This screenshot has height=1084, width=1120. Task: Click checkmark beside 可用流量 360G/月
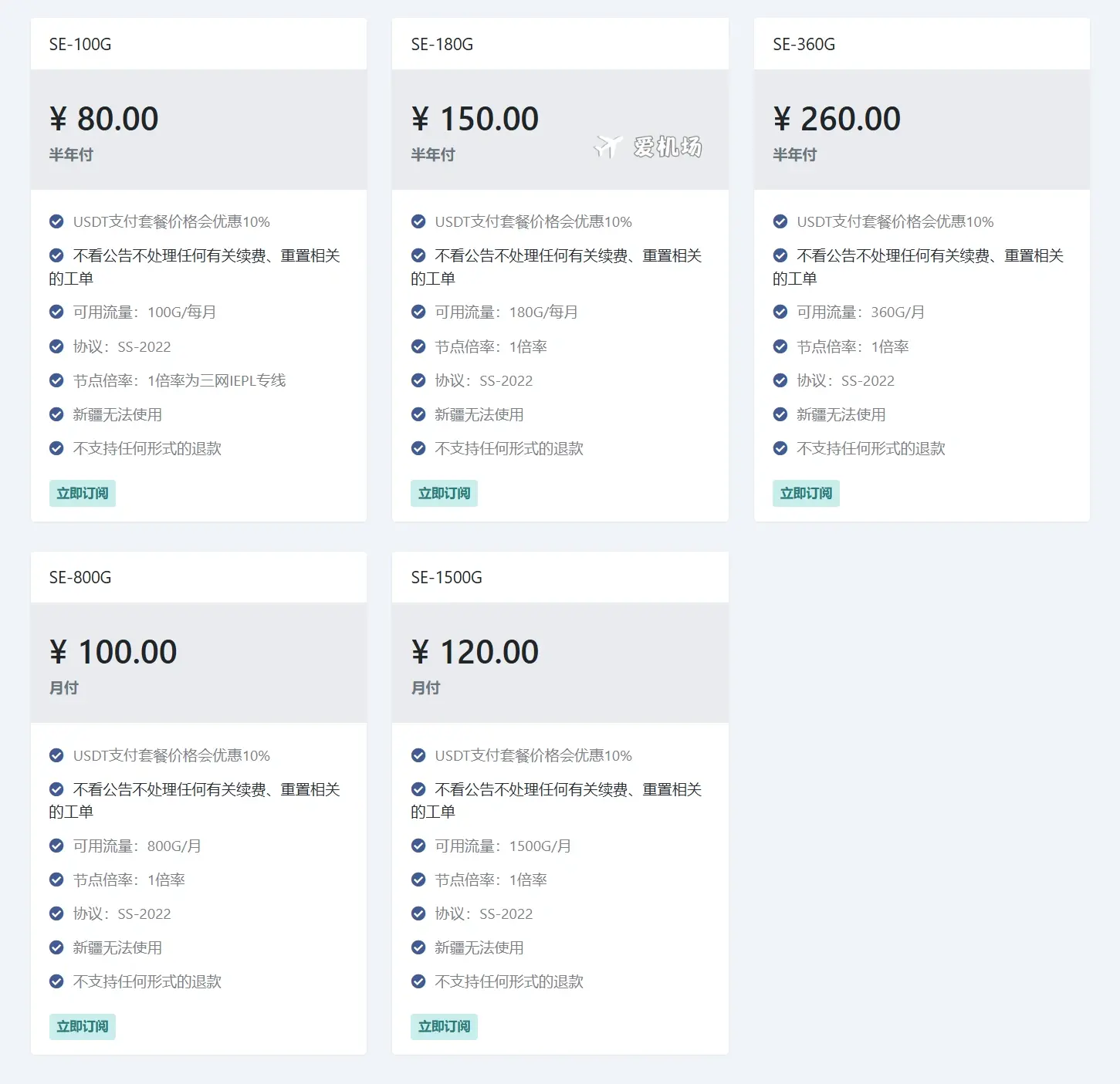(x=780, y=312)
